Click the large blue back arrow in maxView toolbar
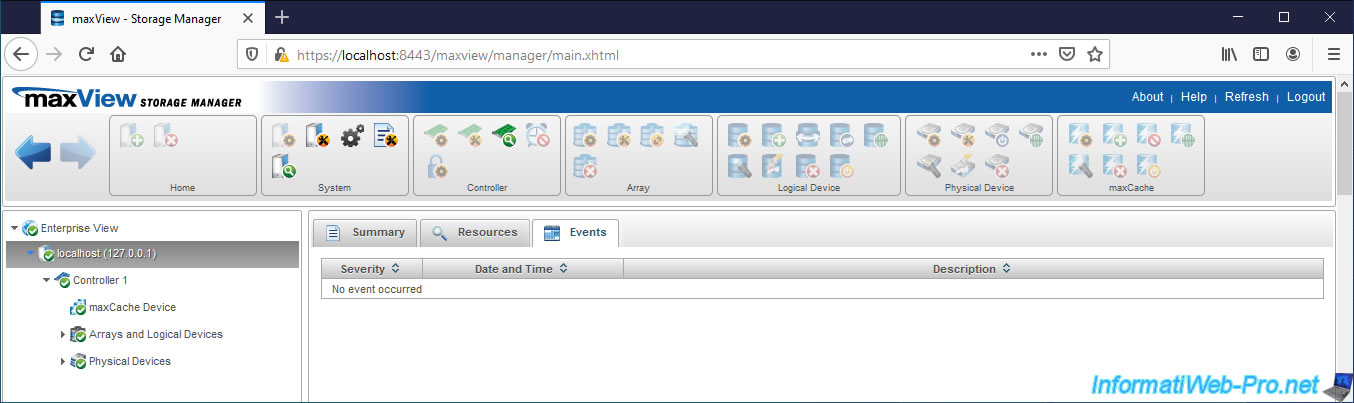Screen dimensions: 1354x403 [x=33, y=153]
